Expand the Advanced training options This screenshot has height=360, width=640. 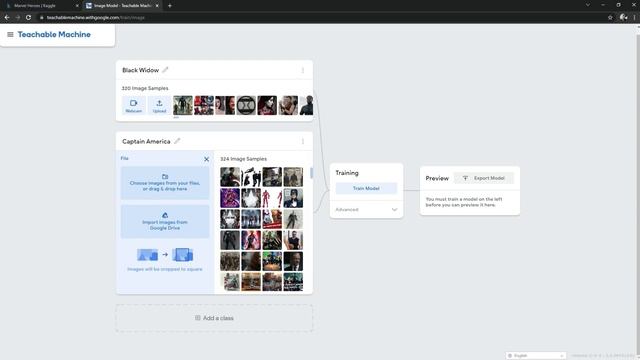click(x=366, y=209)
